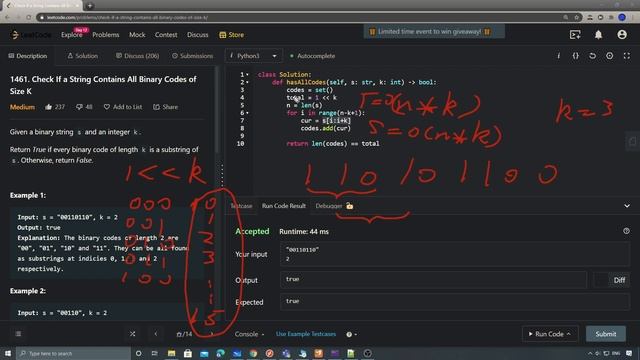Submit the solution
The height and width of the screenshot is (360, 640).
coord(606,334)
